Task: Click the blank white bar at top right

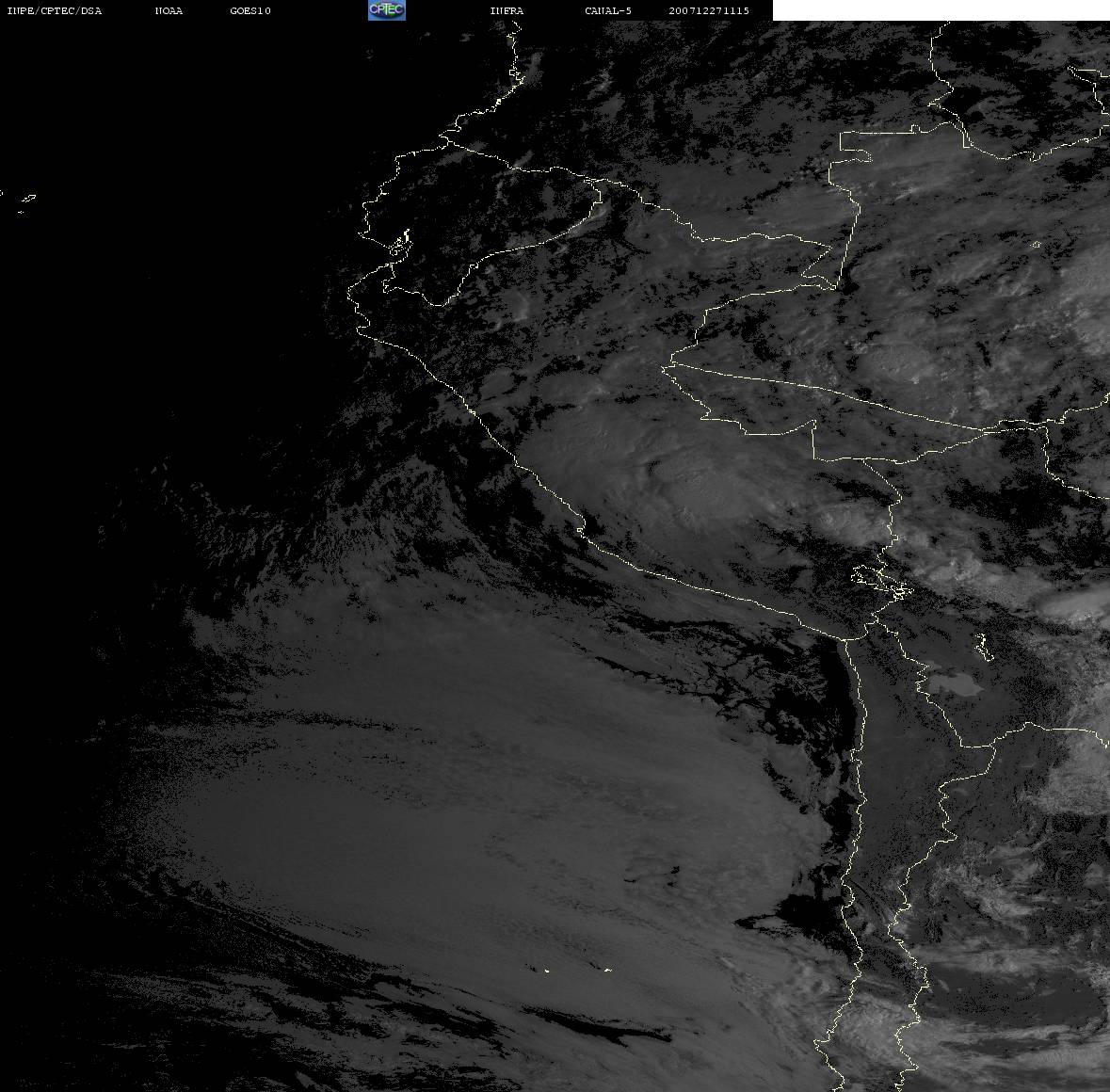Action: coord(941,10)
